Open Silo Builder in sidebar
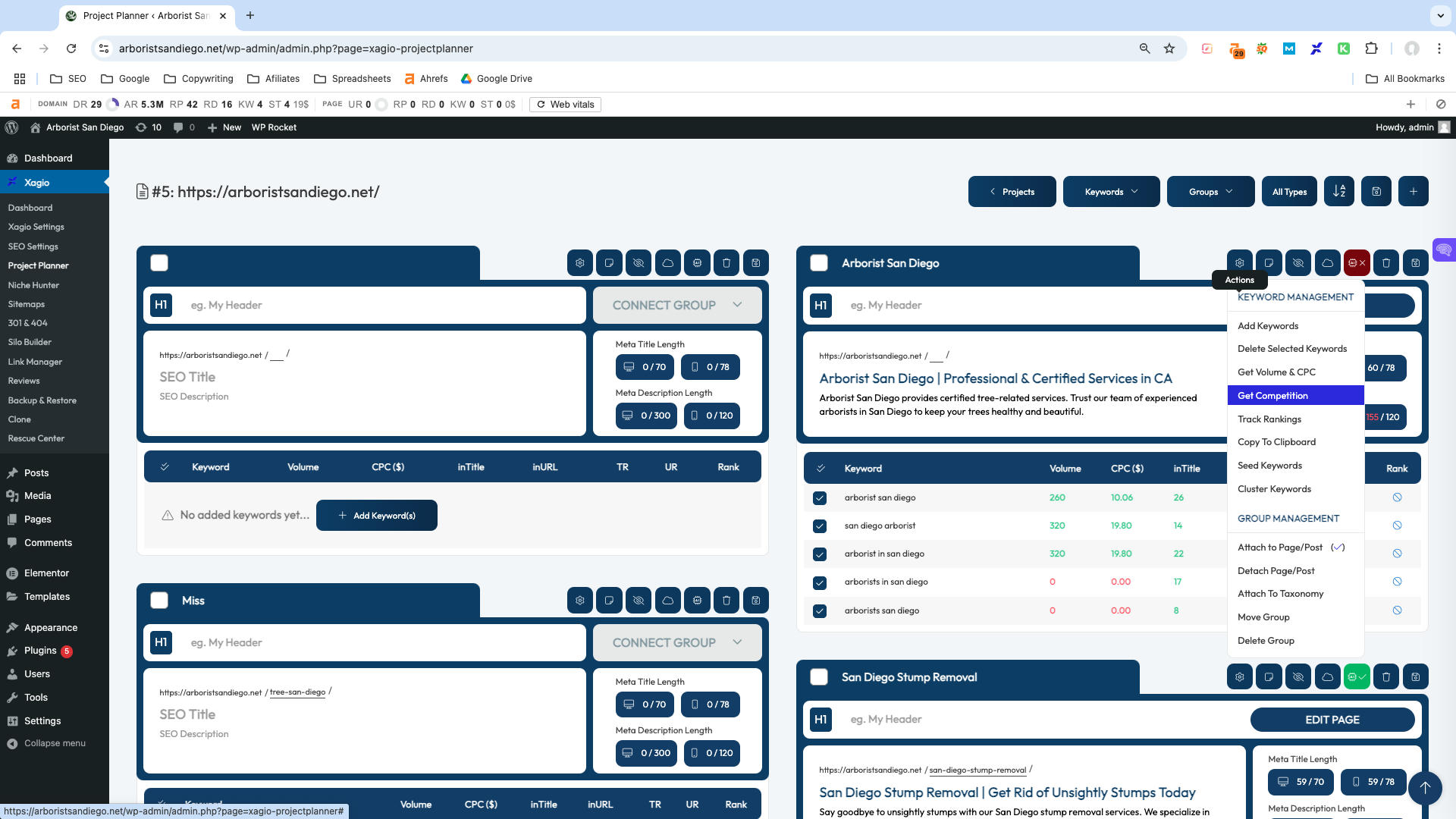This screenshot has height=819, width=1456. click(30, 342)
